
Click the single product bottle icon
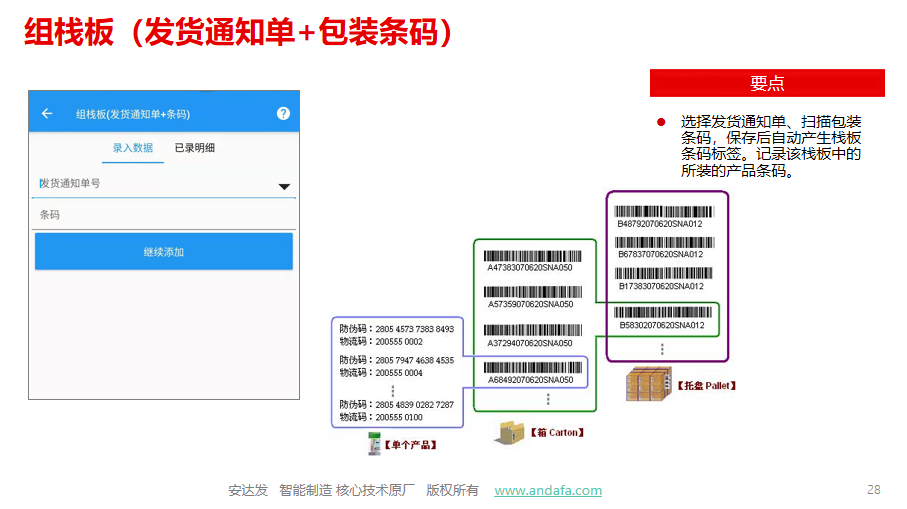(x=374, y=444)
